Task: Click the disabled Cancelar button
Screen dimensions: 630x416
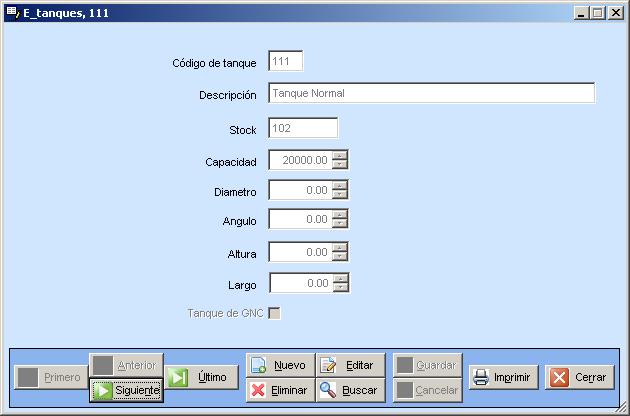Action: (x=428, y=390)
